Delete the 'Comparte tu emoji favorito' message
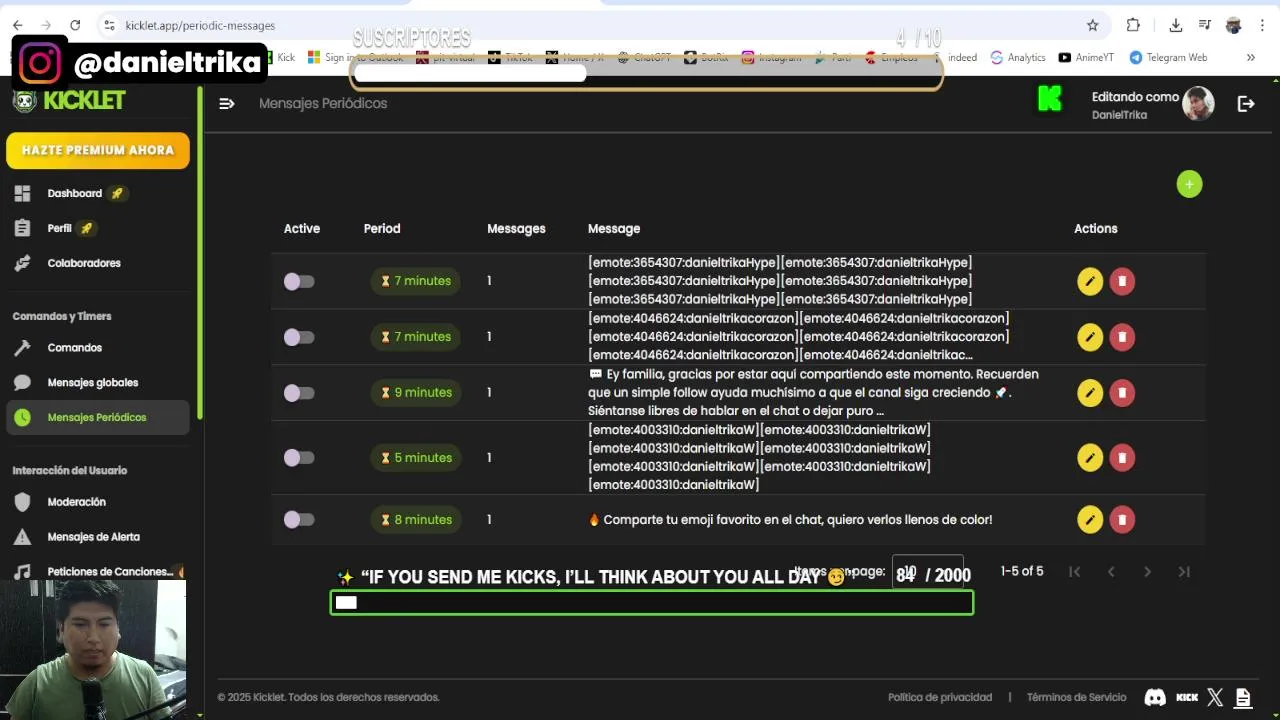1280x720 pixels. [1122, 520]
